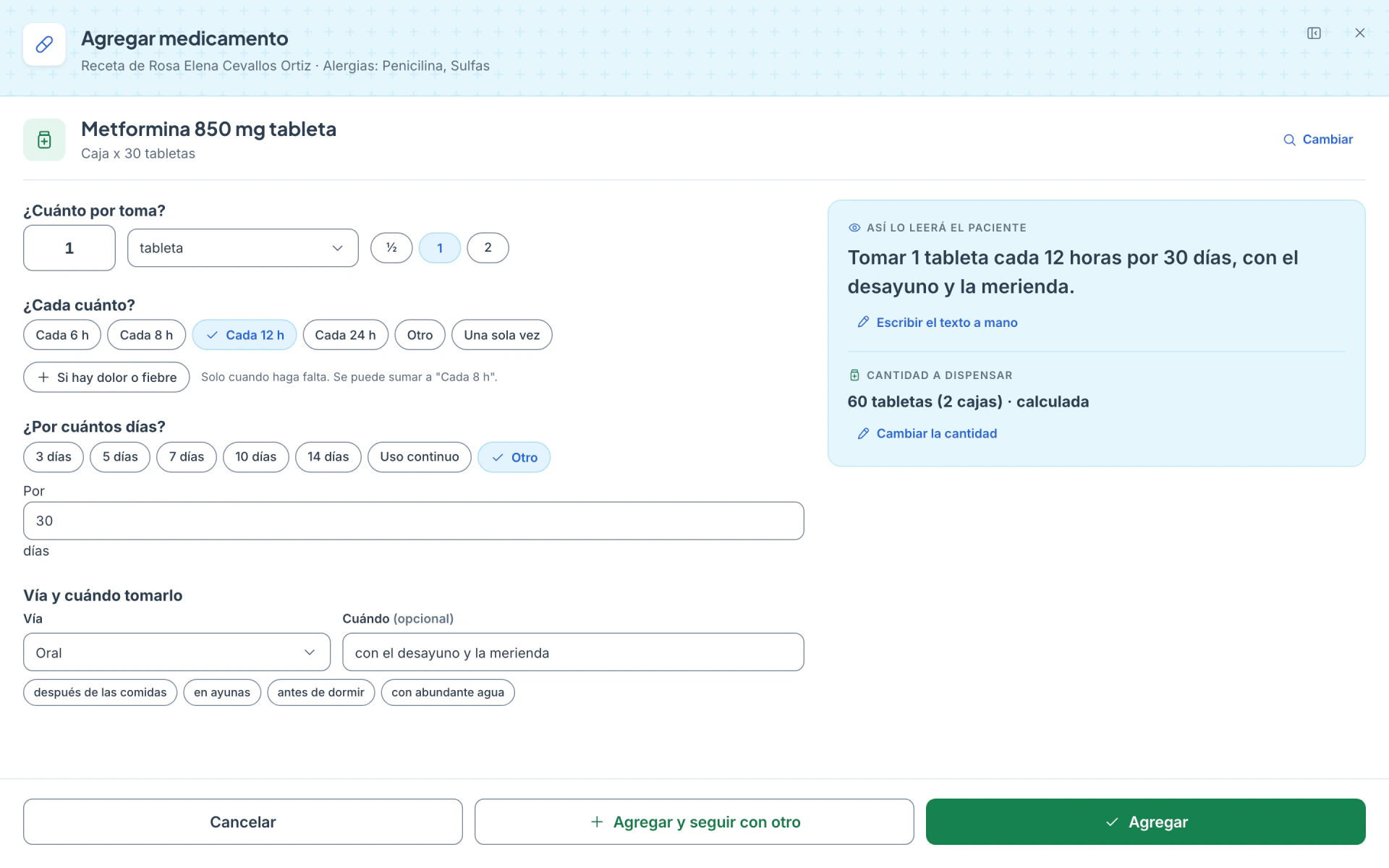
Task: Click pencil icon beside Cambiar la cantidad
Action: pos(863,433)
